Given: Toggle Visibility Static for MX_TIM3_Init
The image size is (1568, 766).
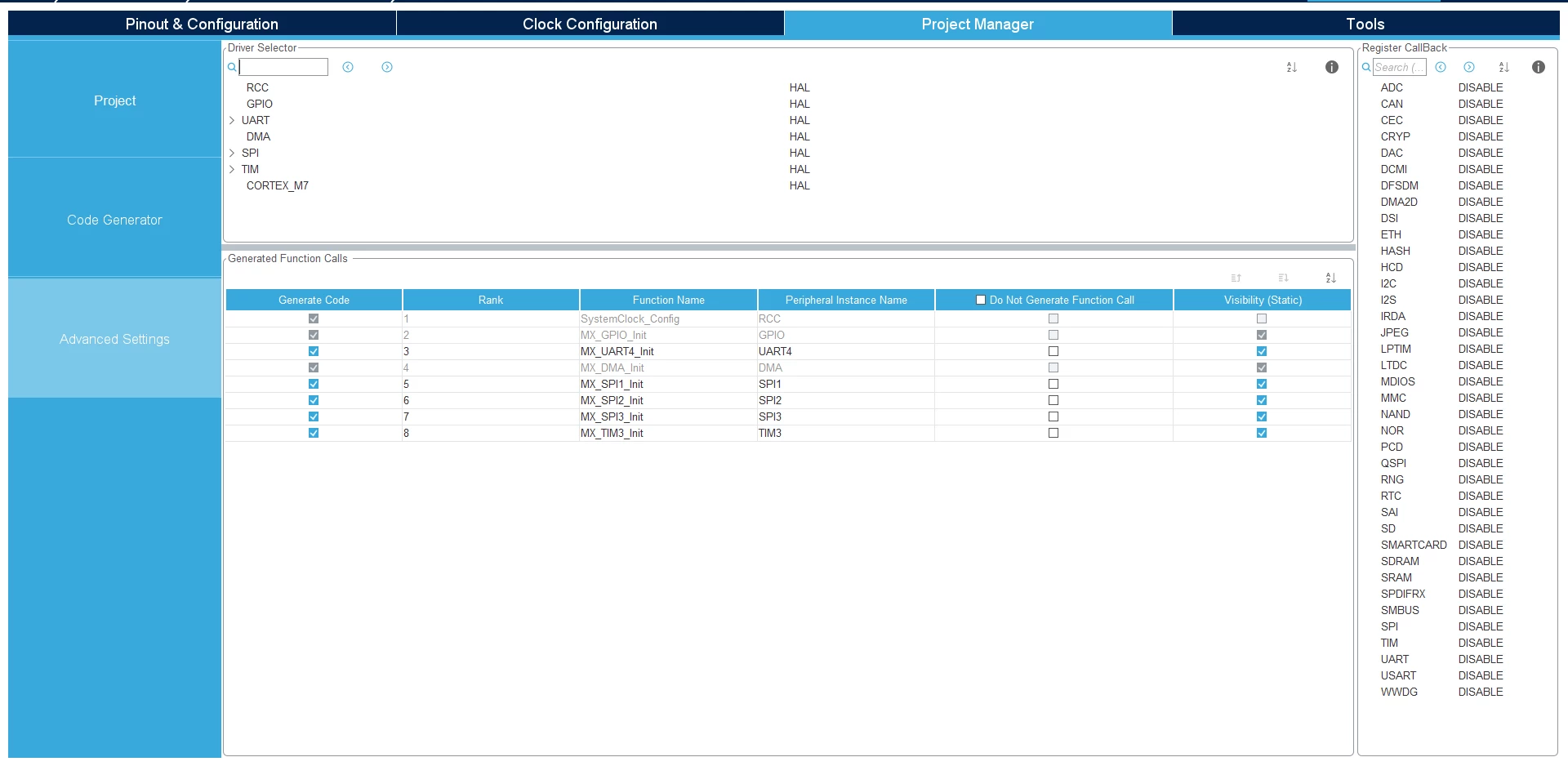Looking at the screenshot, I should [x=1262, y=433].
